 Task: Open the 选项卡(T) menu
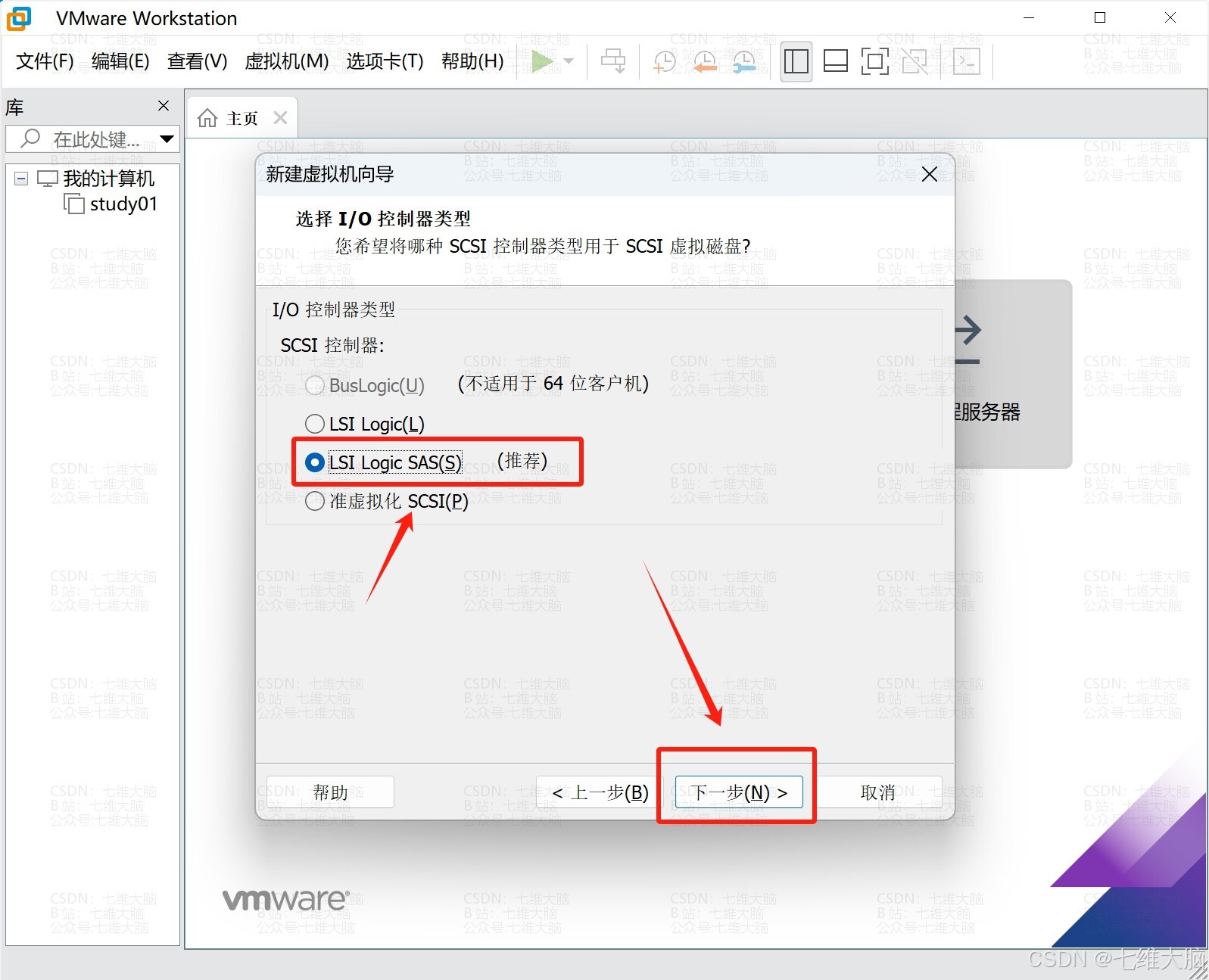coord(385,61)
